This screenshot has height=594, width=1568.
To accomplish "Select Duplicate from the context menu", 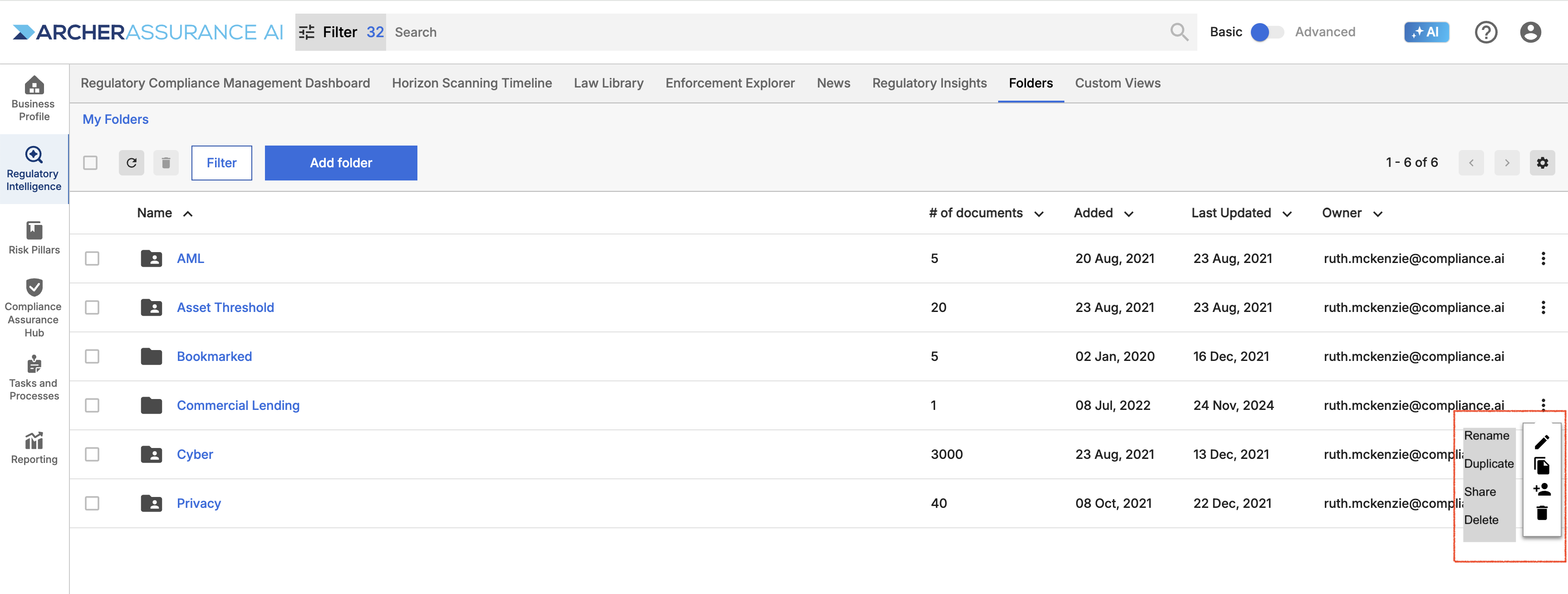I will 1488,463.
